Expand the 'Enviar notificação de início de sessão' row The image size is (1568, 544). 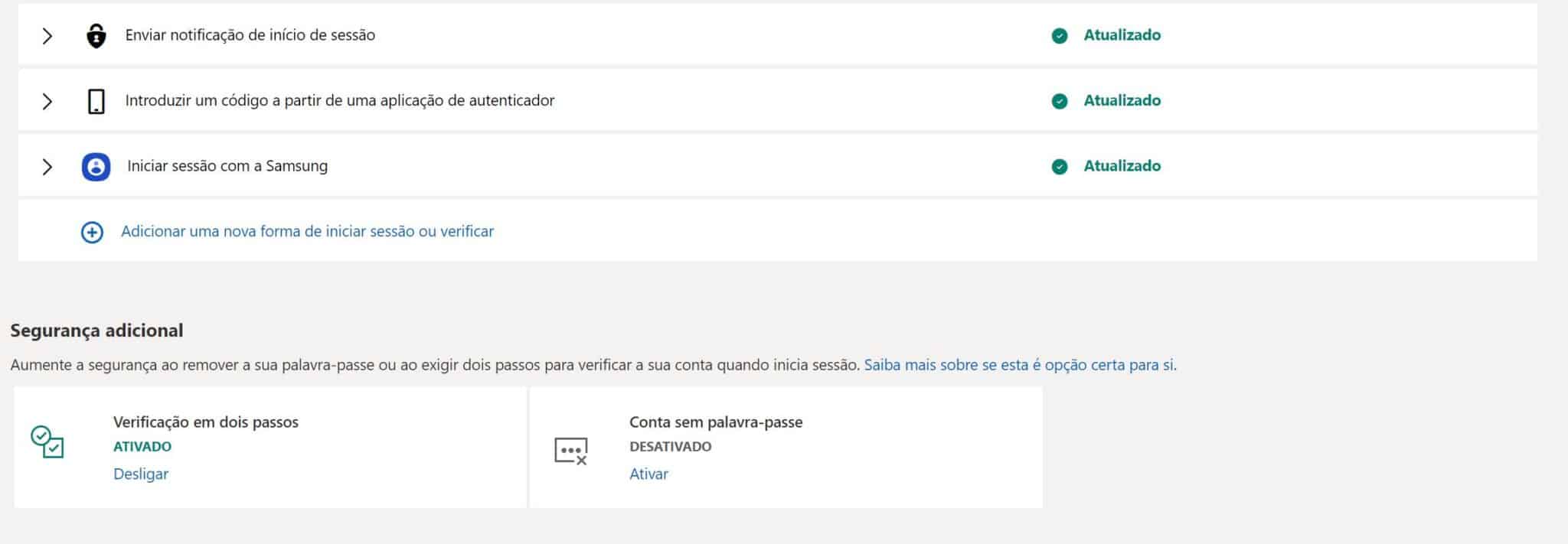coord(47,36)
